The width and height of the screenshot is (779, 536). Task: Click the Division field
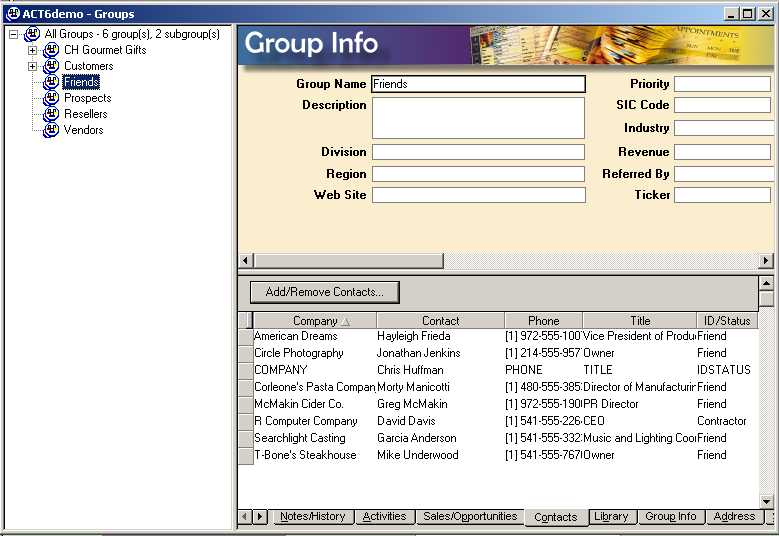click(478, 152)
